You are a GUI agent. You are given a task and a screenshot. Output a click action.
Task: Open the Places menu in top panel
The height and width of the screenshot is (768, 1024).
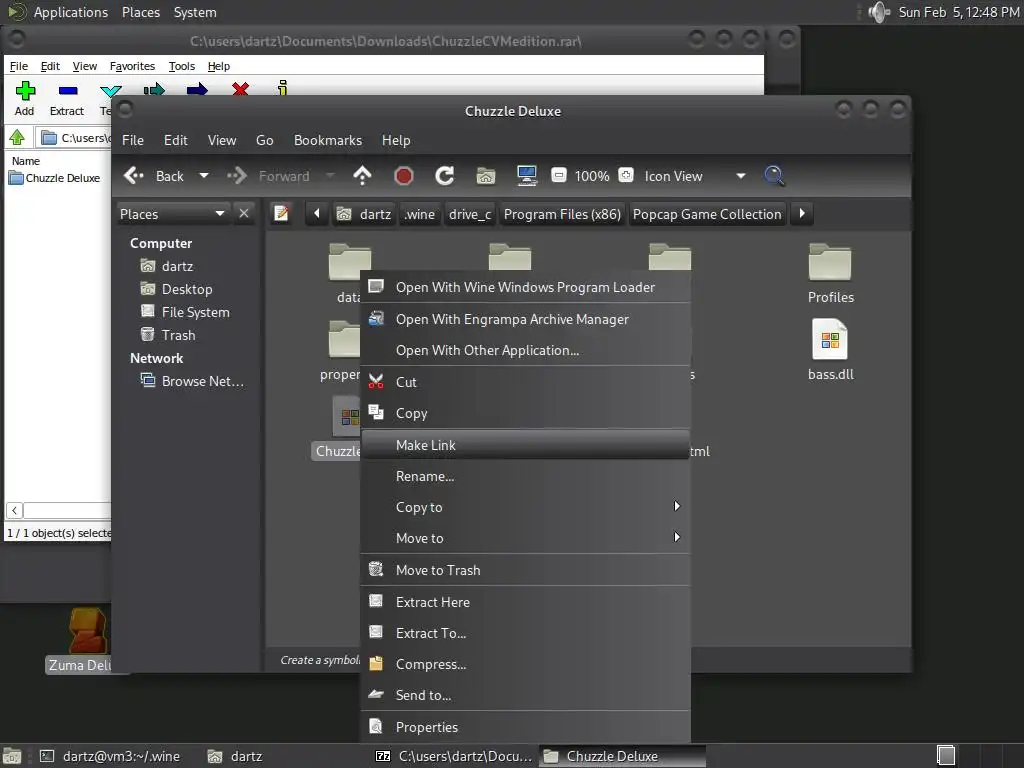140,12
